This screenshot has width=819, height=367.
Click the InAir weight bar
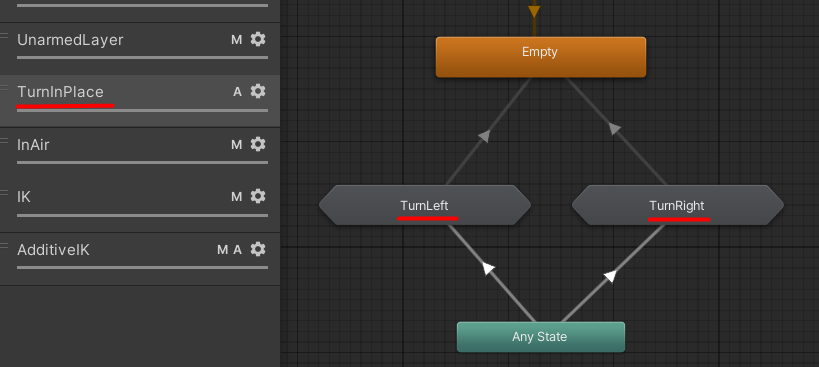[x=143, y=162]
